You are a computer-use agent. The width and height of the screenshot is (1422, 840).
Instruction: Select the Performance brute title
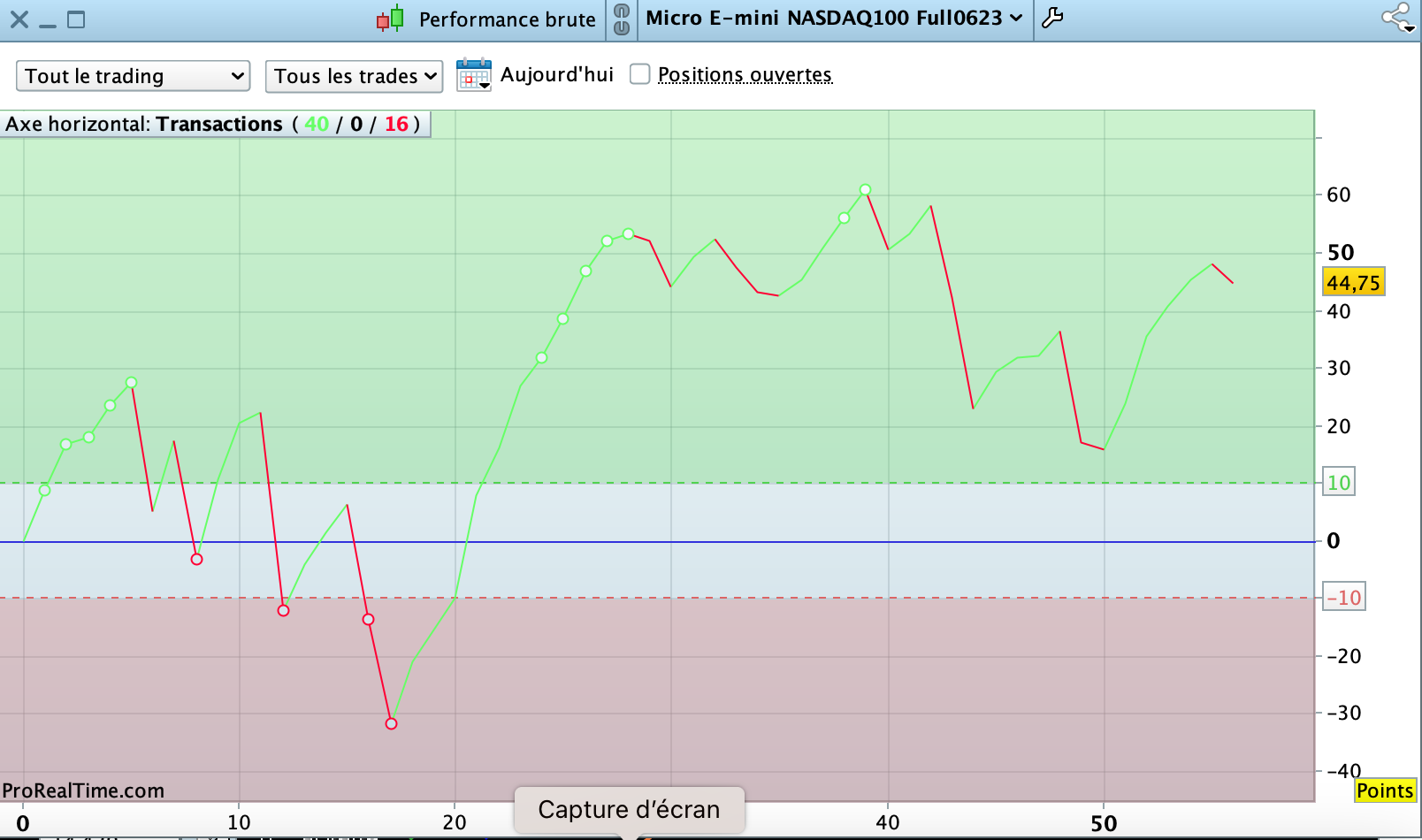pyautogui.click(x=508, y=19)
